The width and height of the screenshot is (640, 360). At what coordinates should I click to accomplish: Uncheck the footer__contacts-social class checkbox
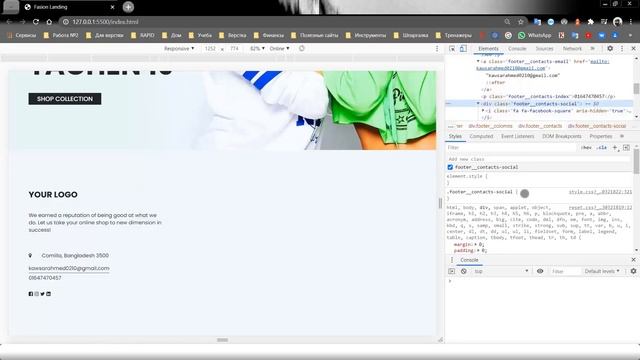coord(450,167)
